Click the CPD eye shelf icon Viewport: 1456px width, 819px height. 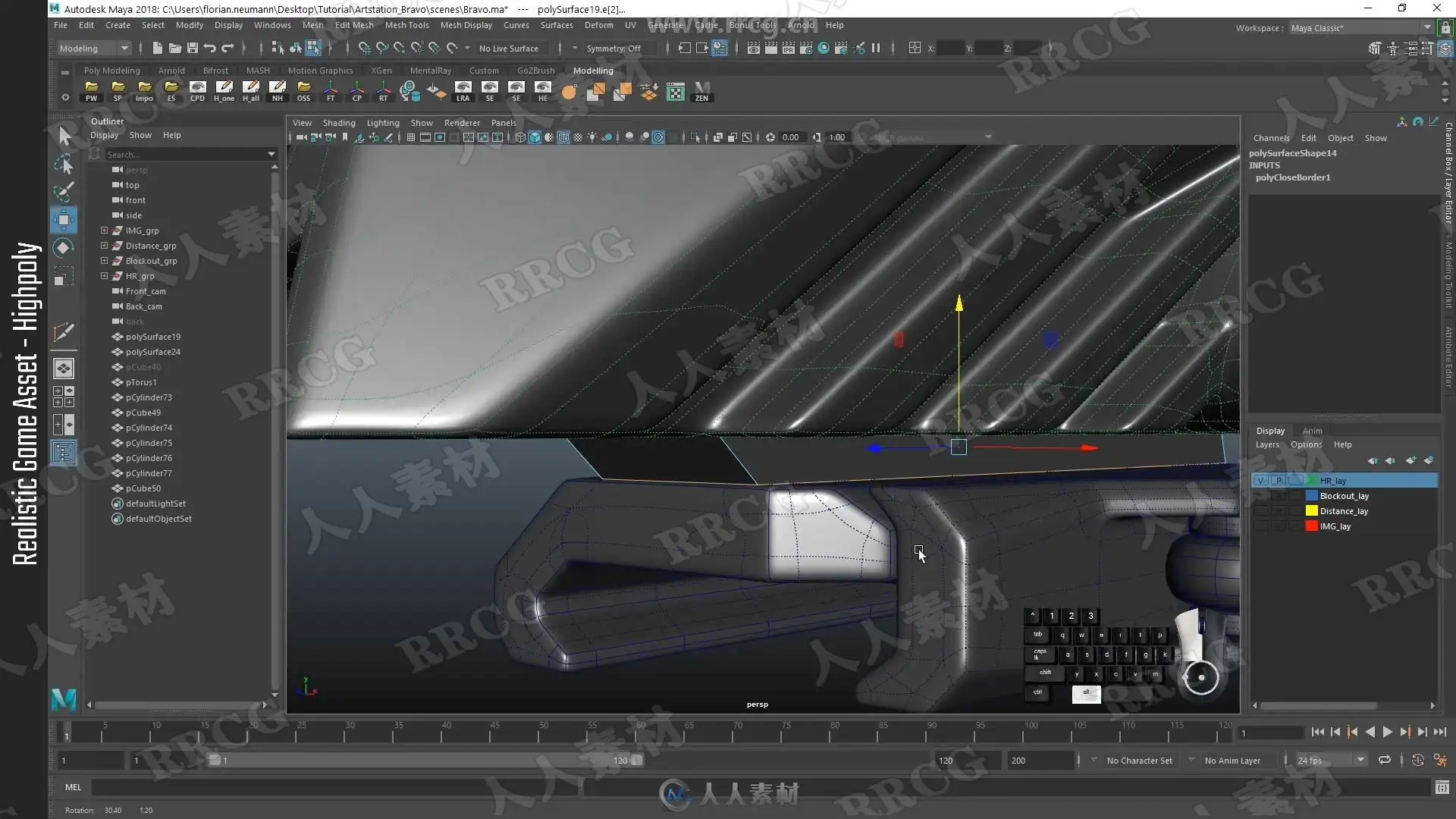(x=197, y=91)
